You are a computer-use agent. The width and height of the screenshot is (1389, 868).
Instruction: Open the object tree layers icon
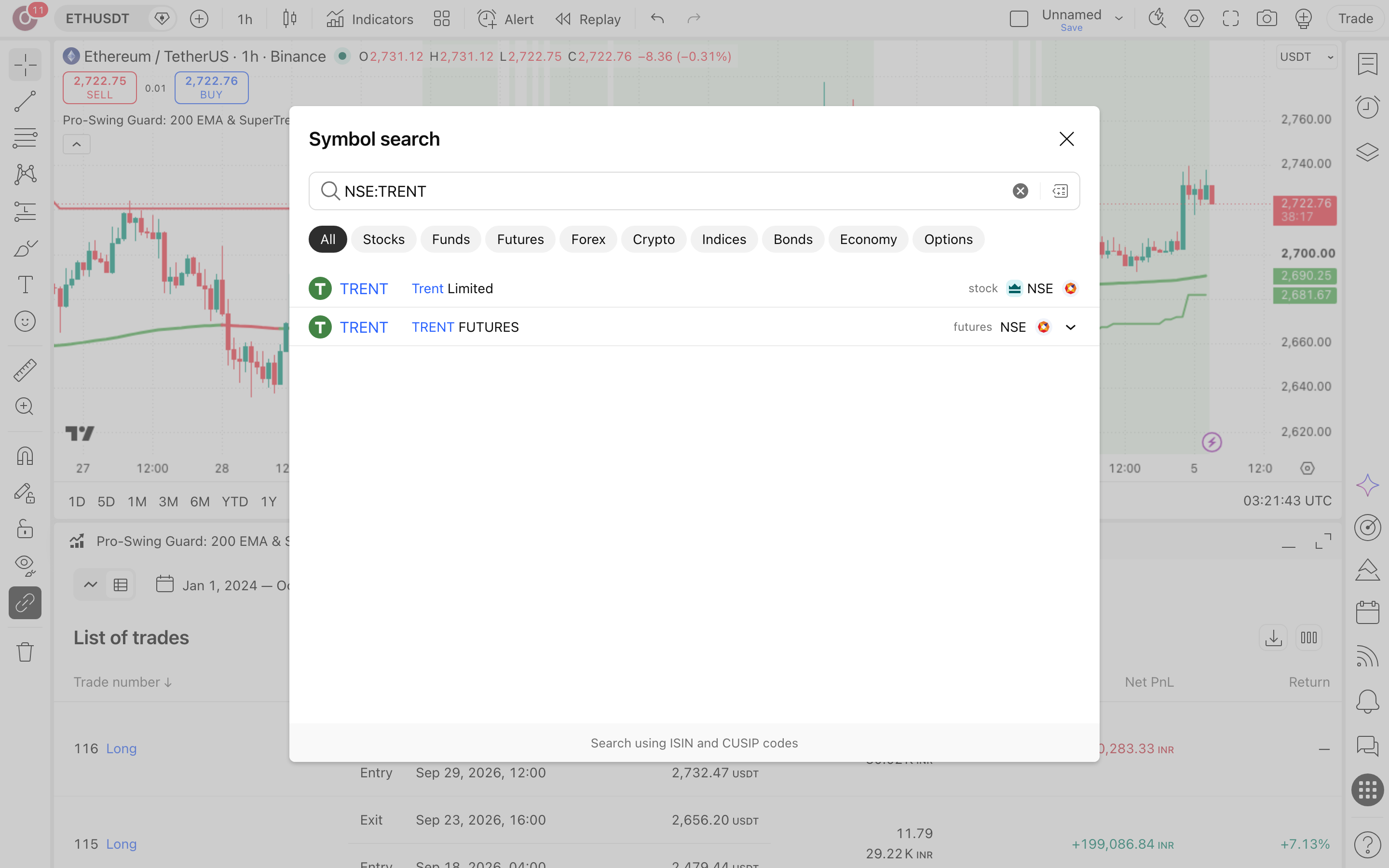pos(1368,152)
